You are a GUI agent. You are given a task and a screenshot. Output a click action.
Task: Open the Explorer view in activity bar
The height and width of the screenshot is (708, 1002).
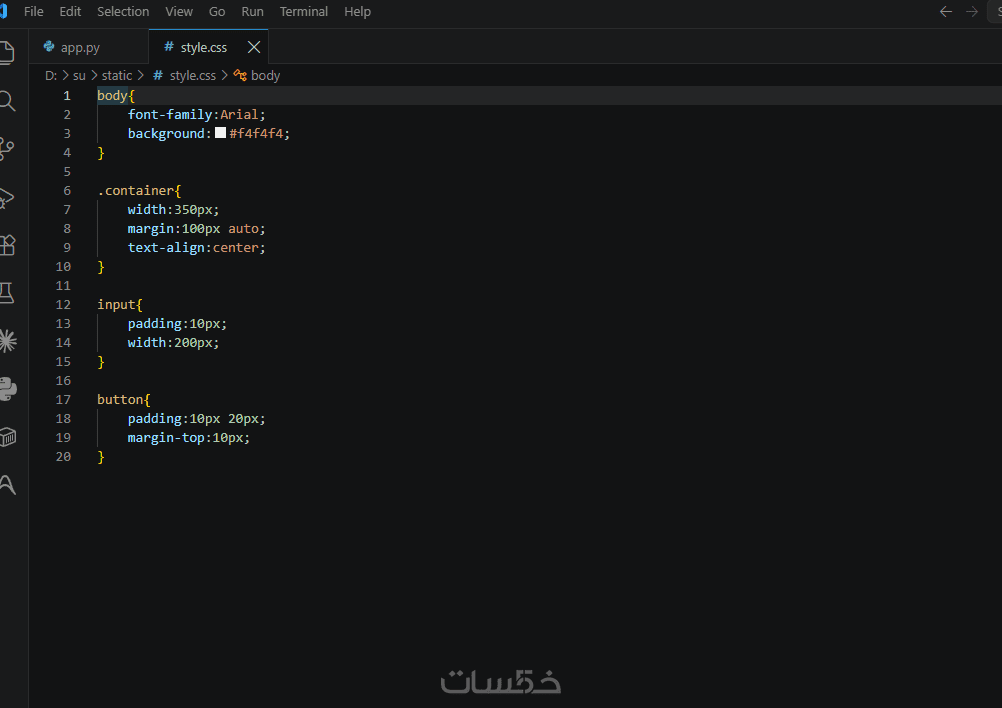click(6, 52)
